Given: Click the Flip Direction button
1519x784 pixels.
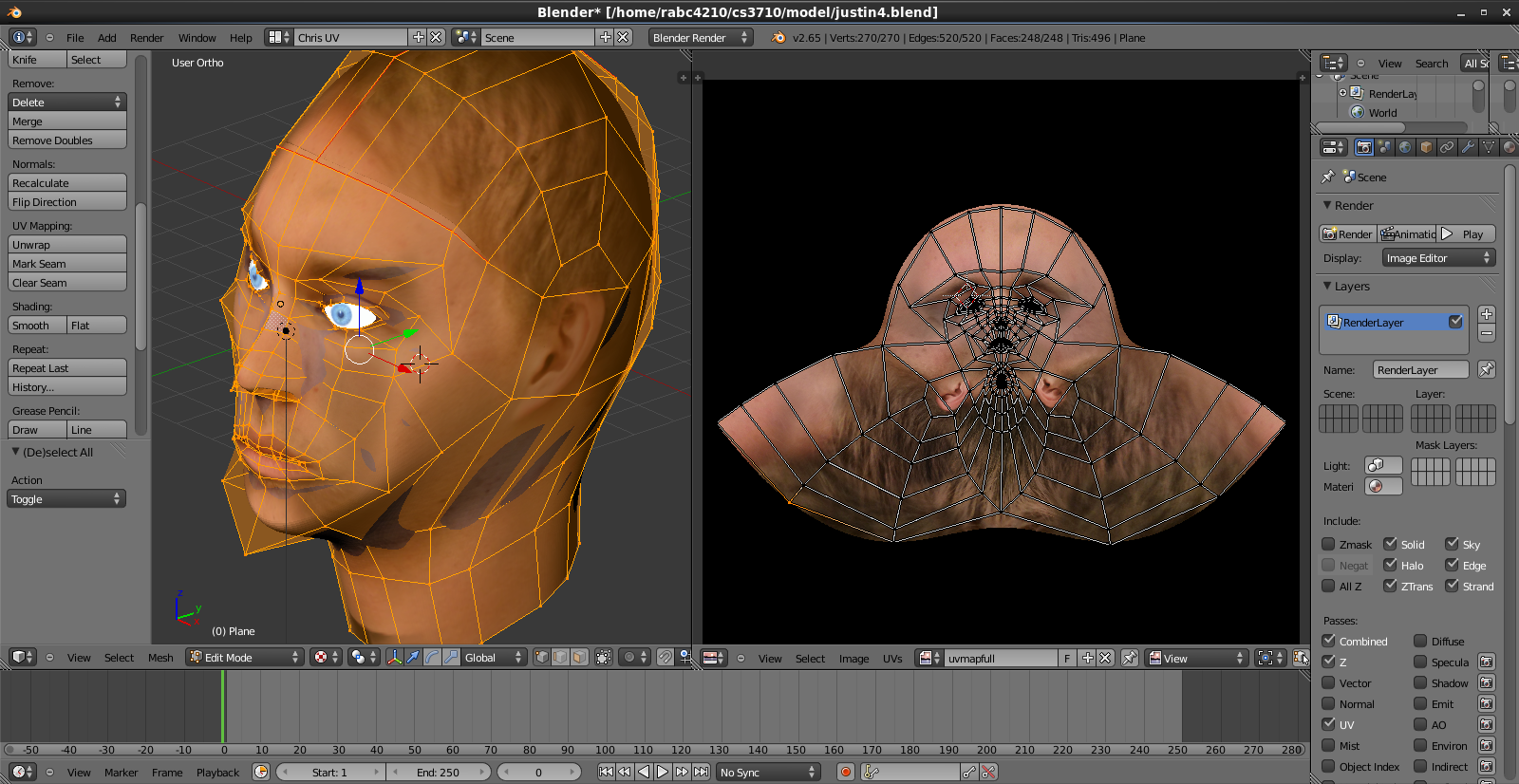Looking at the screenshot, I should [66, 201].
